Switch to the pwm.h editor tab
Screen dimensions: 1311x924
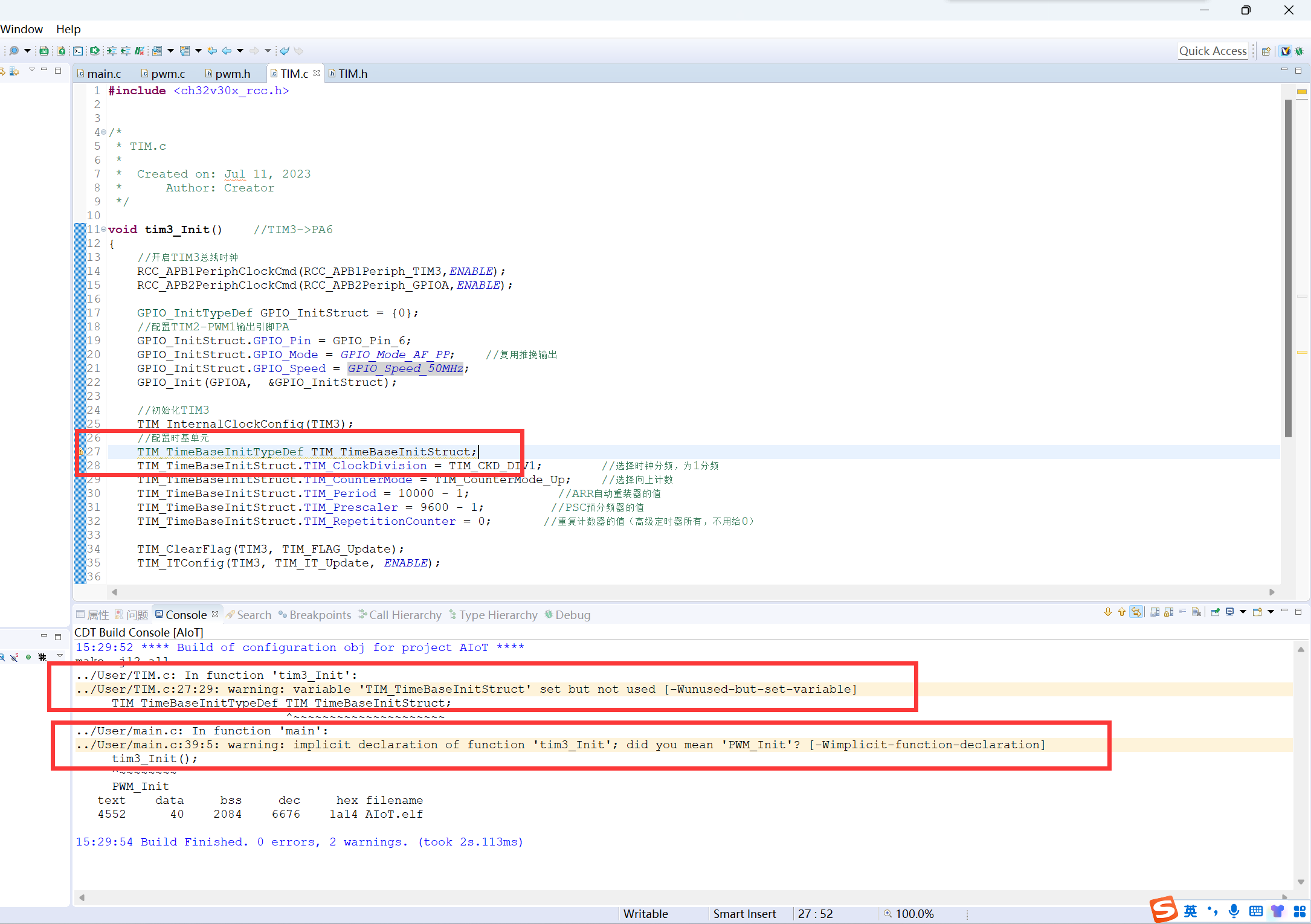[x=228, y=74]
